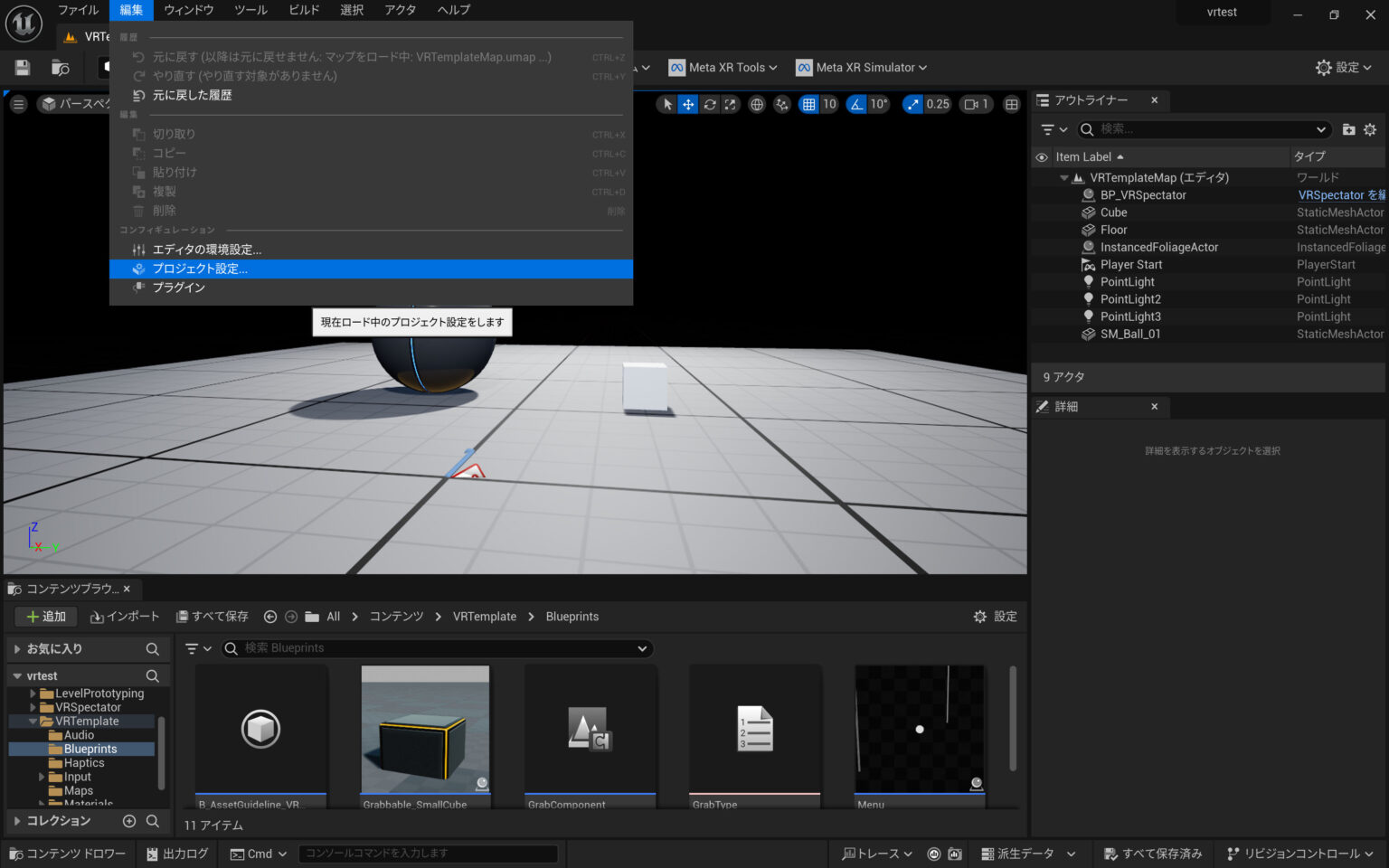1389x868 pixels.
Task: Switch viewport to quad view layout icon
Action: (x=1011, y=104)
